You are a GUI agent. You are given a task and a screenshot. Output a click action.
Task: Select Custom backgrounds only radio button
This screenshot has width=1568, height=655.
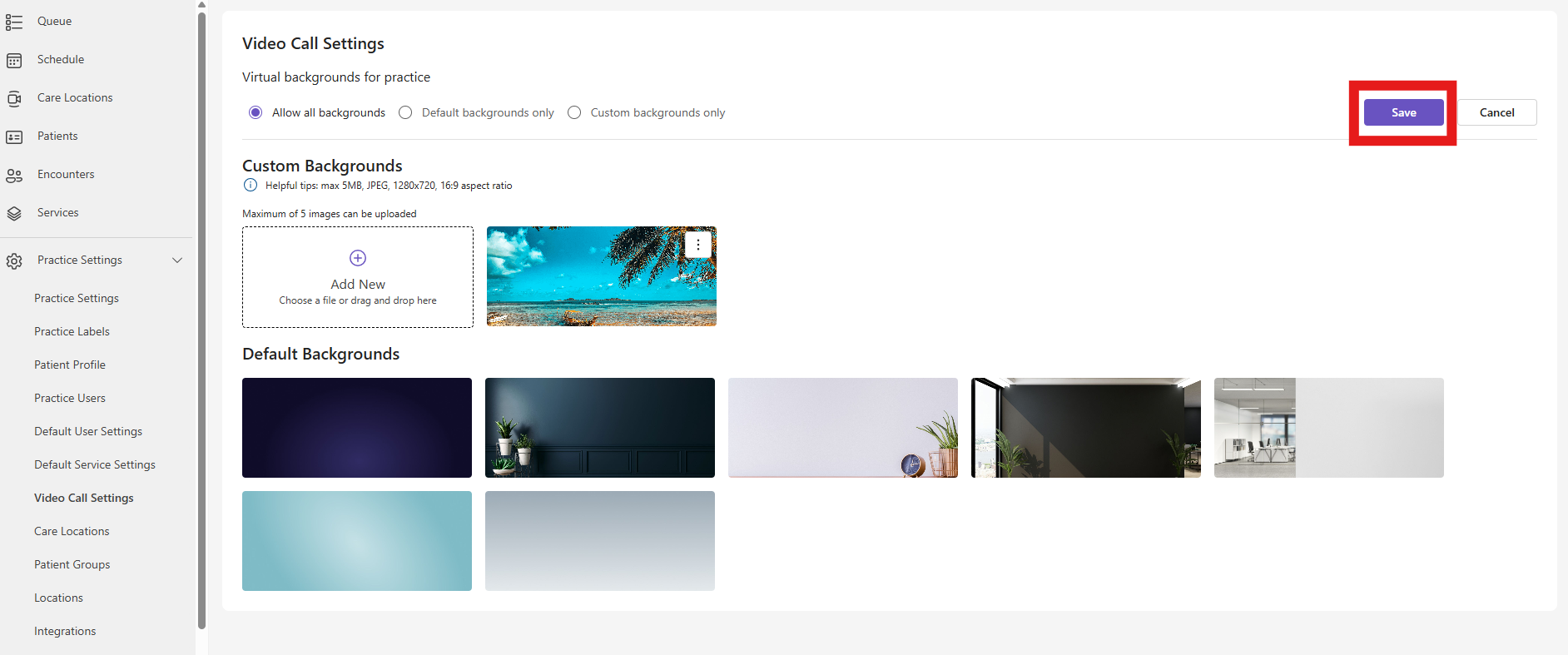click(574, 112)
